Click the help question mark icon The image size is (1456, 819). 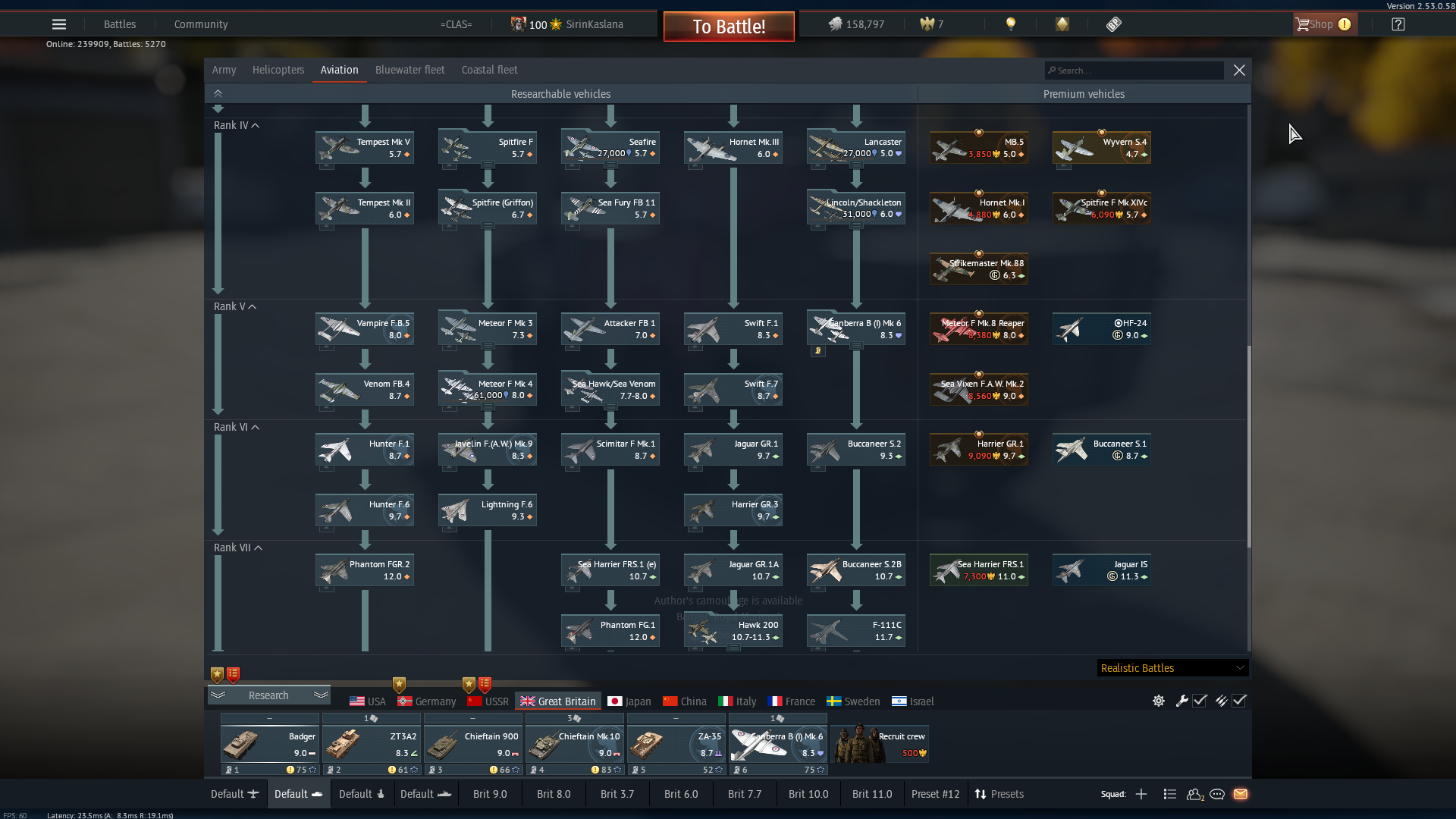click(x=1398, y=24)
